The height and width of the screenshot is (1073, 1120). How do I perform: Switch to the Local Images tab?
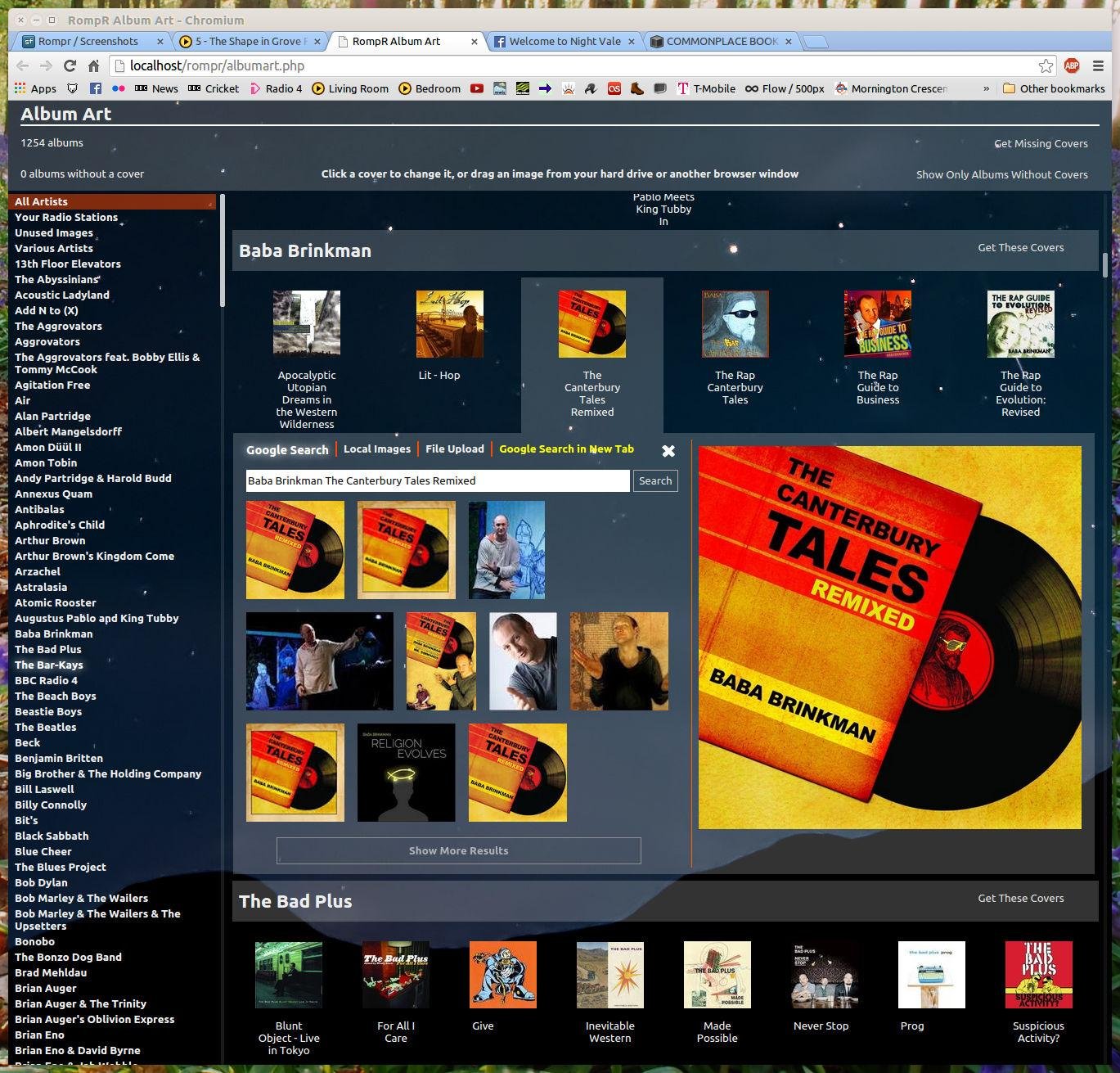376,449
